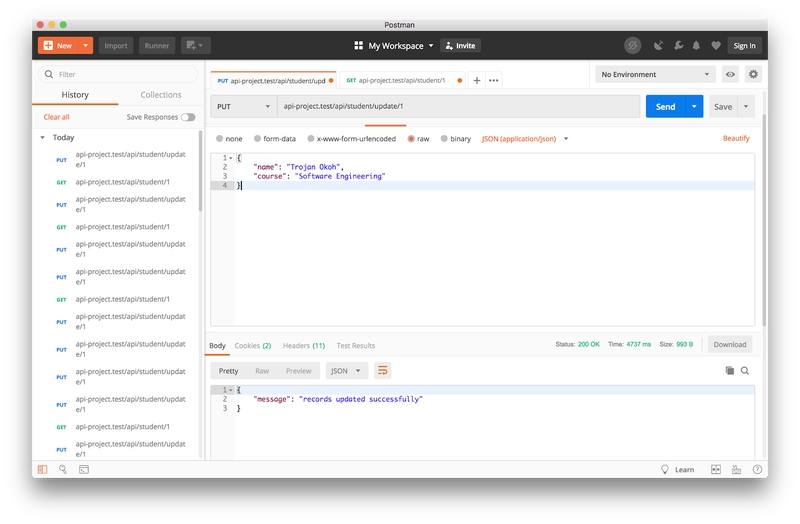Click the notifications bell icon
Image resolution: width=800 pixels, height=524 pixels.
[696, 45]
